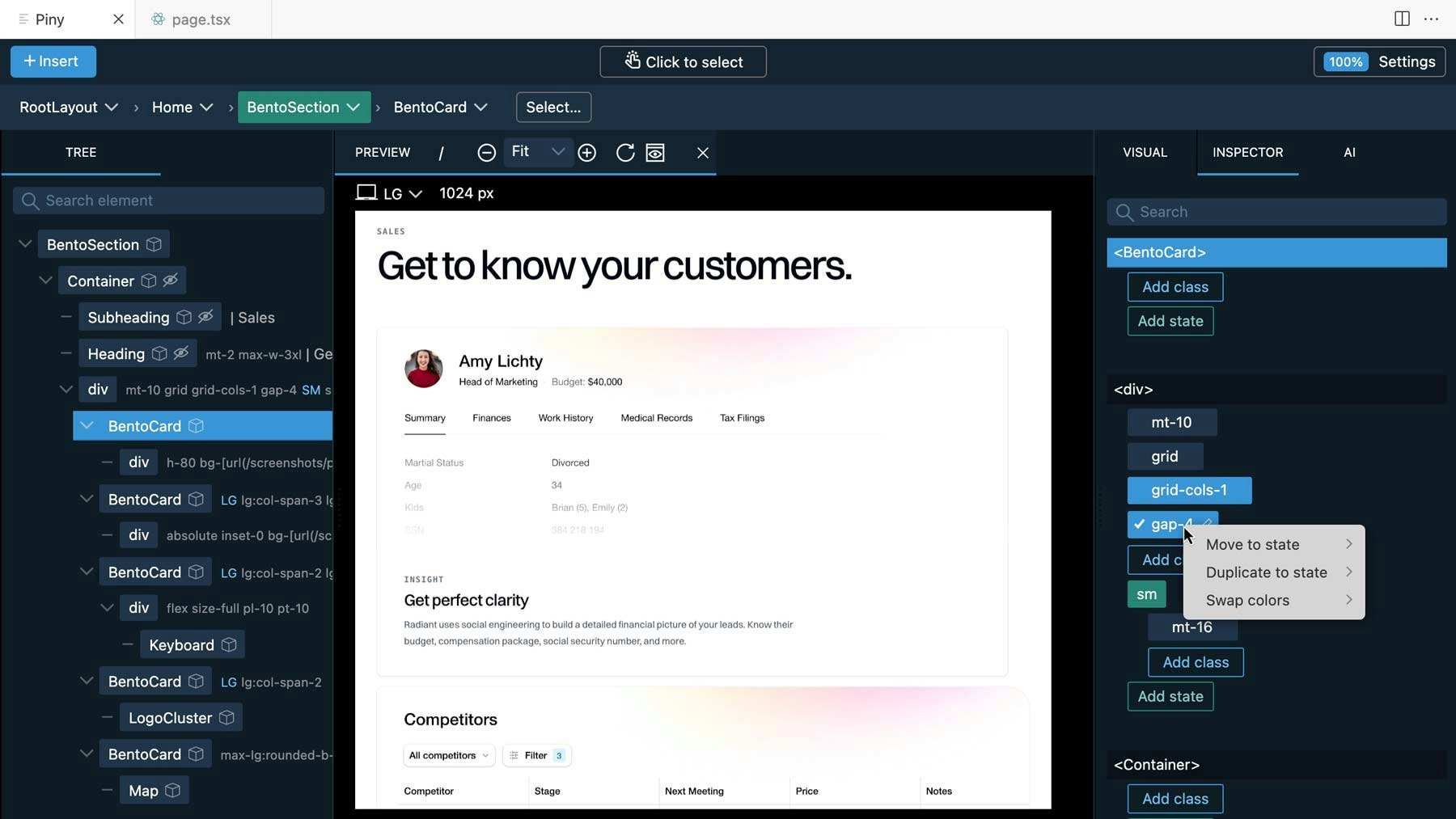Reload the preview with the refresh icon
Screen dimensions: 1456x819
pyautogui.click(x=625, y=152)
